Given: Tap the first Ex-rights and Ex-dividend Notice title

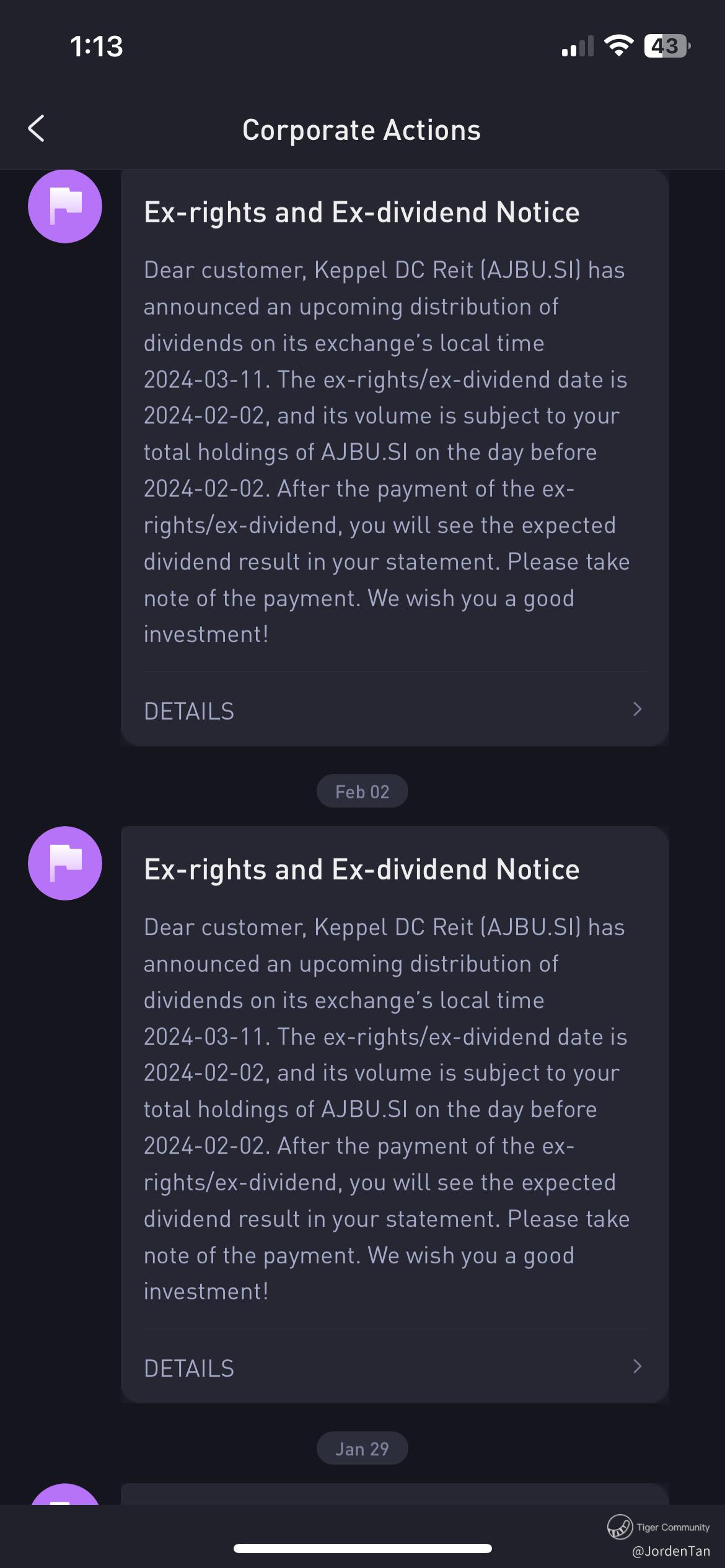Looking at the screenshot, I should [362, 212].
